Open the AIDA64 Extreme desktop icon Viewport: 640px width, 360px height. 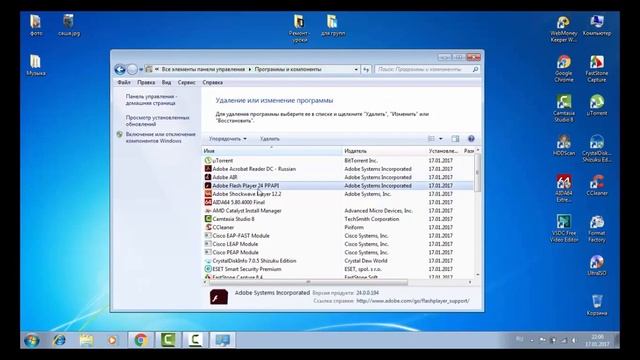tap(564, 189)
